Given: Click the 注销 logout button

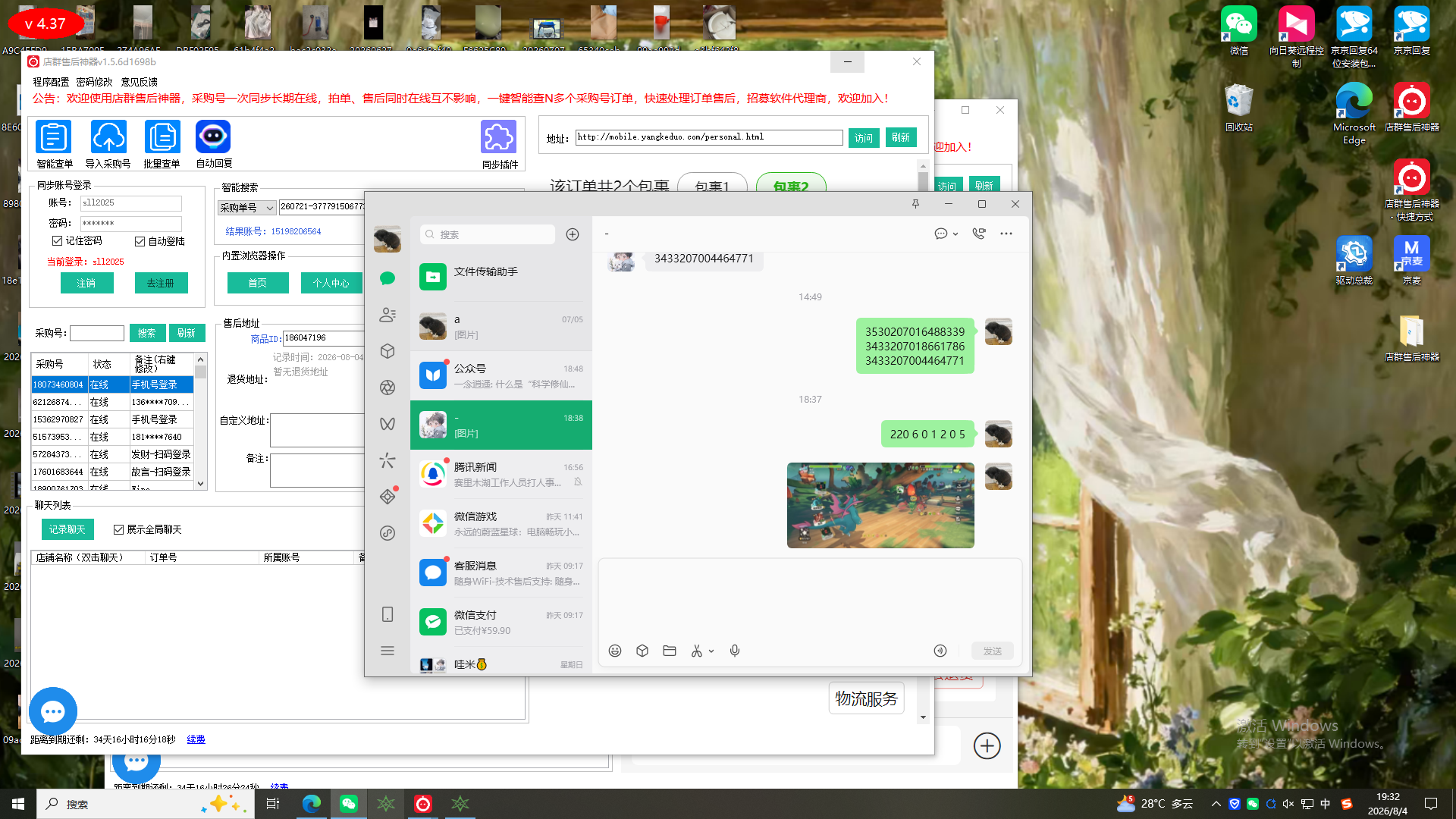Looking at the screenshot, I should point(86,283).
